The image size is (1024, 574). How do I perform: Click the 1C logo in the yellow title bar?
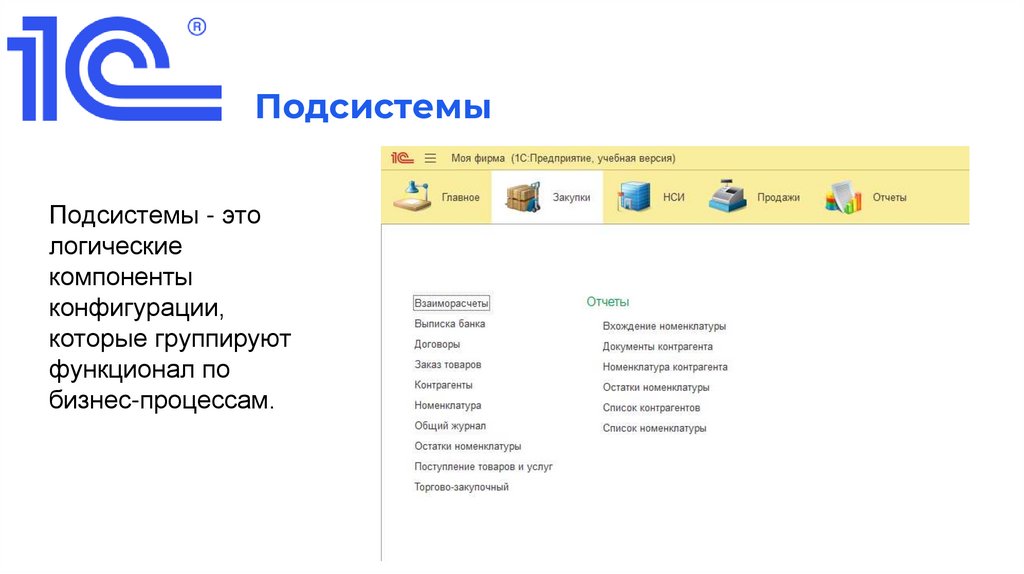[402, 158]
